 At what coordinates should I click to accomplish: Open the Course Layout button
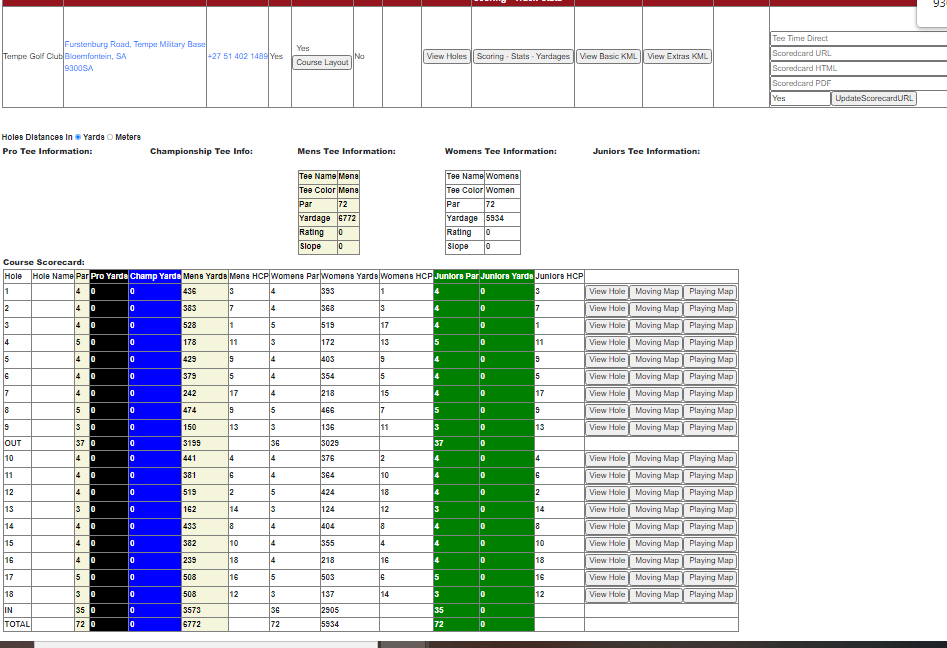[322, 62]
